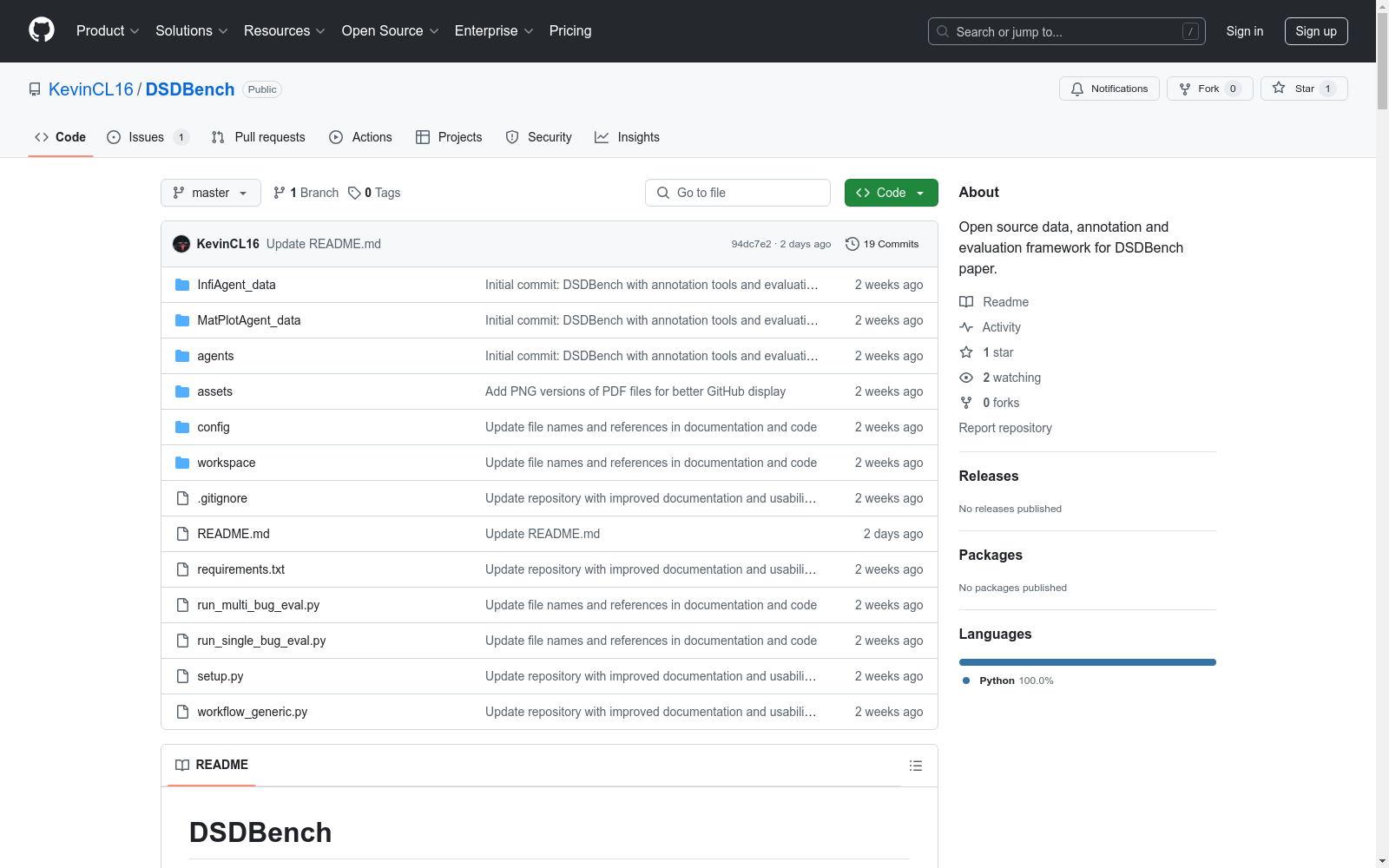Image resolution: width=1389 pixels, height=868 pixels.
Task: Switch to the Security tab
Action: (538, 137)
